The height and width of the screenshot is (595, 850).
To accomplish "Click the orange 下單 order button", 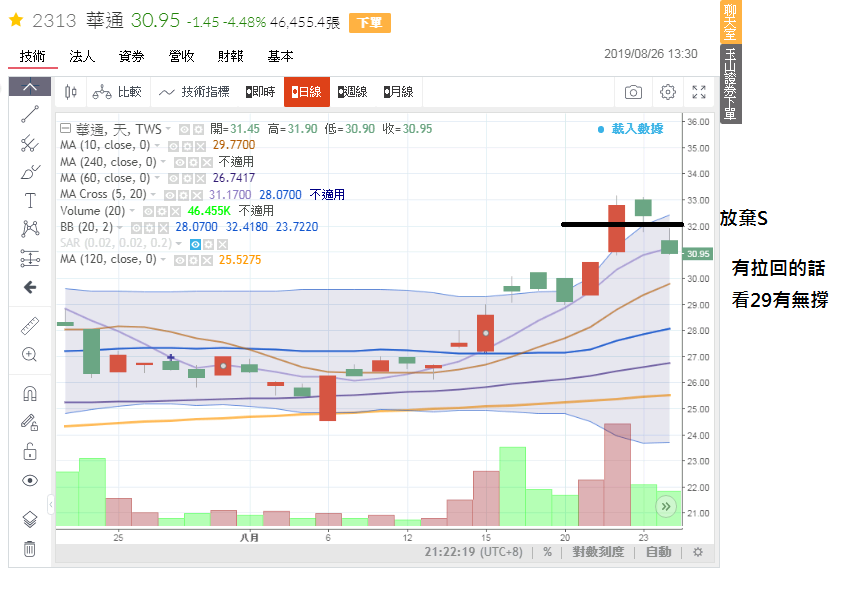I will tap(370, 23).
